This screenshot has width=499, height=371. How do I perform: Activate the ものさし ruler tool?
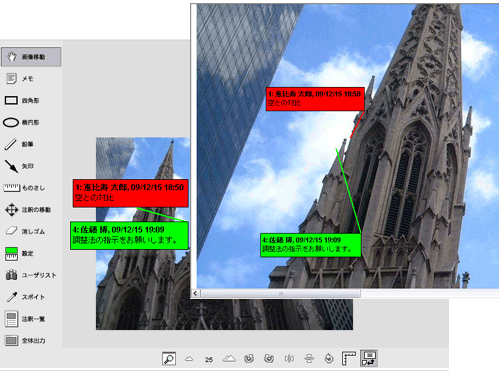coord(24,188)
